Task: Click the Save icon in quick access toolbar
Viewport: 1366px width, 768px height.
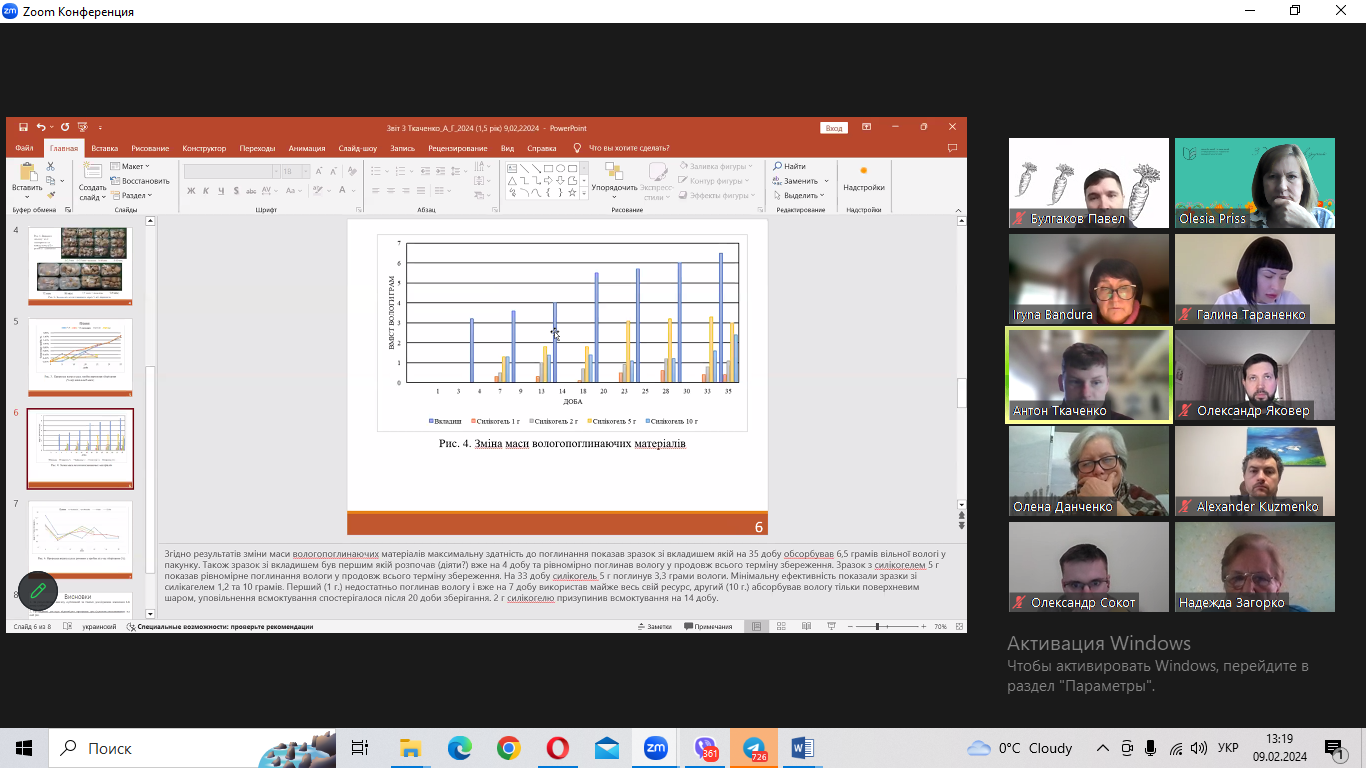Action: [23, 127]
